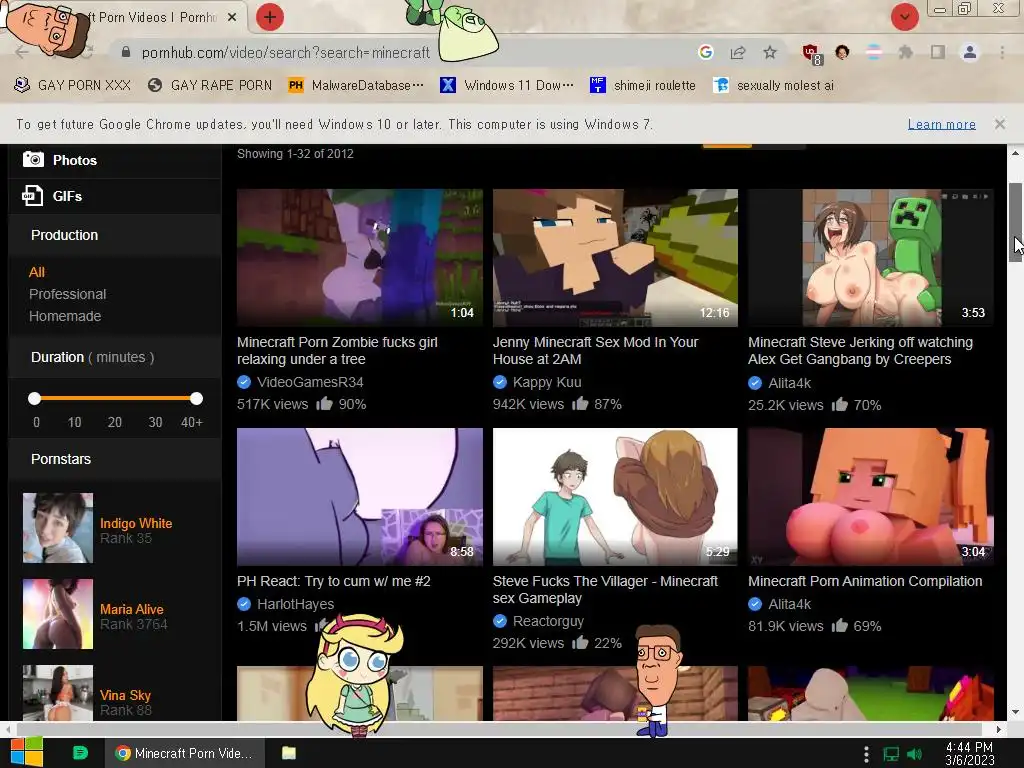Click the striped flag extension icon
The height and width of the screenshot is (768, 1024).
(x=874, y=52)
